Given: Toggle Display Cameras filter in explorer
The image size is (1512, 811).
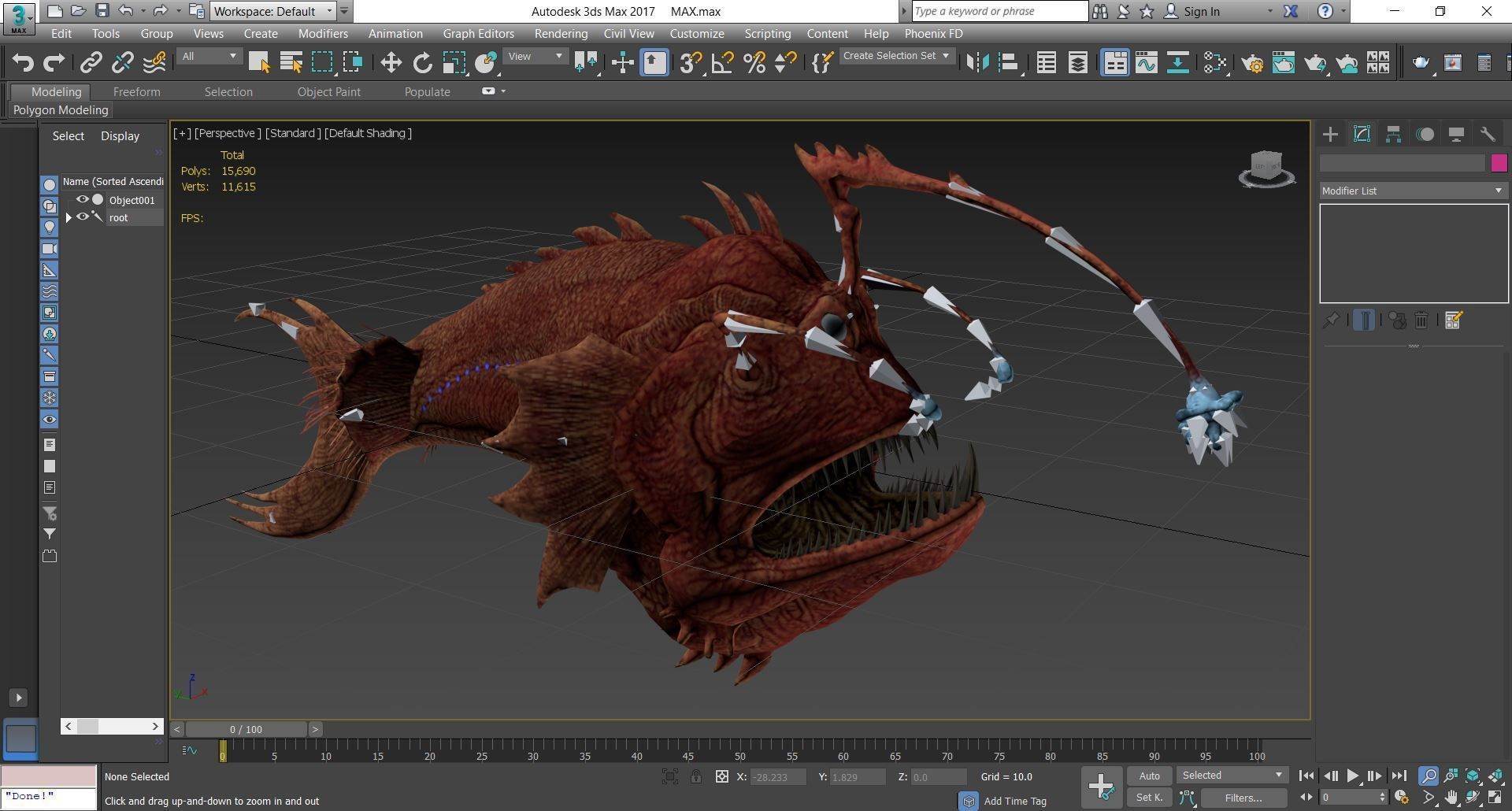Looking at the screenshot, I should tap(50, 249).
